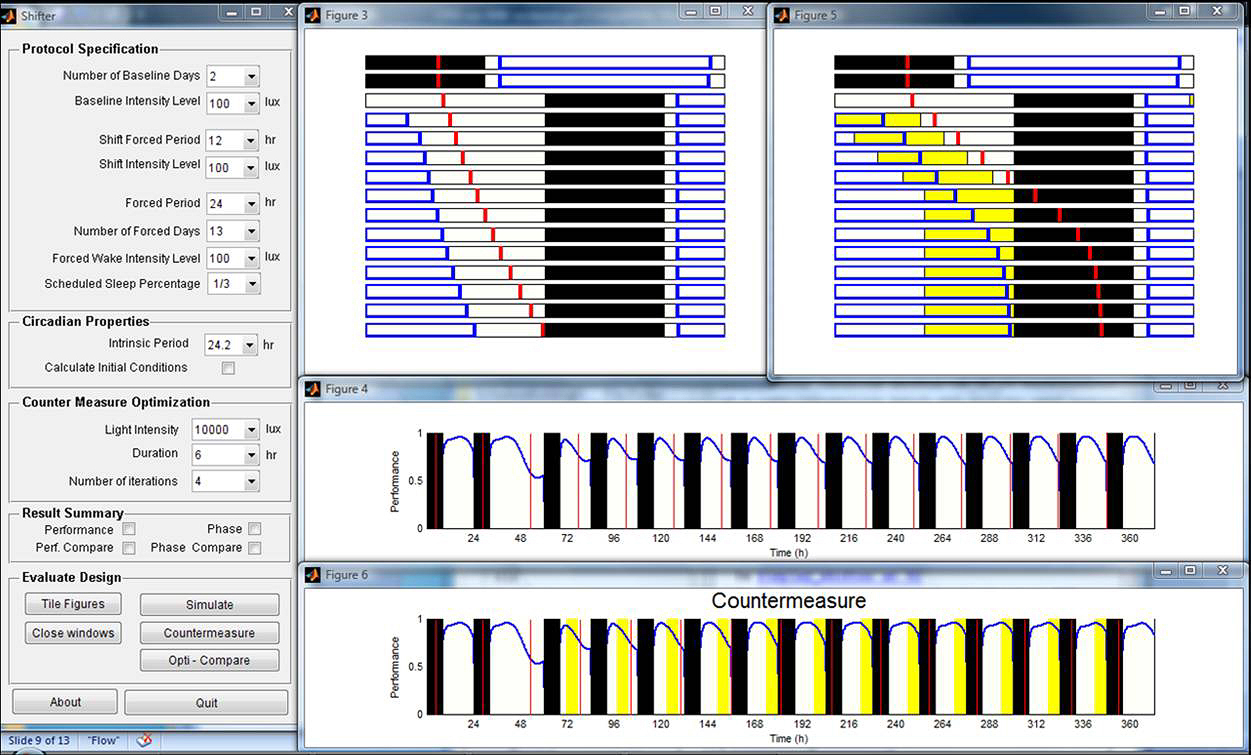Screen dimensions: 1251x755
Task: Click the MATLAB icon of Figure 4 window
Action: click(312, 389)
